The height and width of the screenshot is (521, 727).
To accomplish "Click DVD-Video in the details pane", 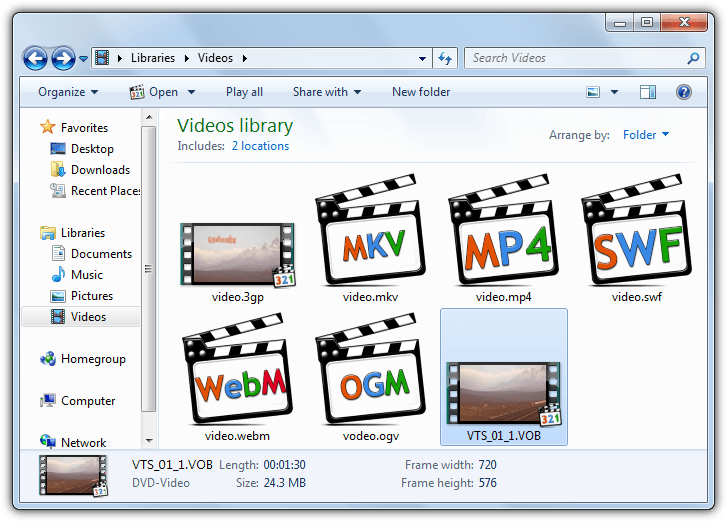I will pyautogui.click(x=160, y=483).
